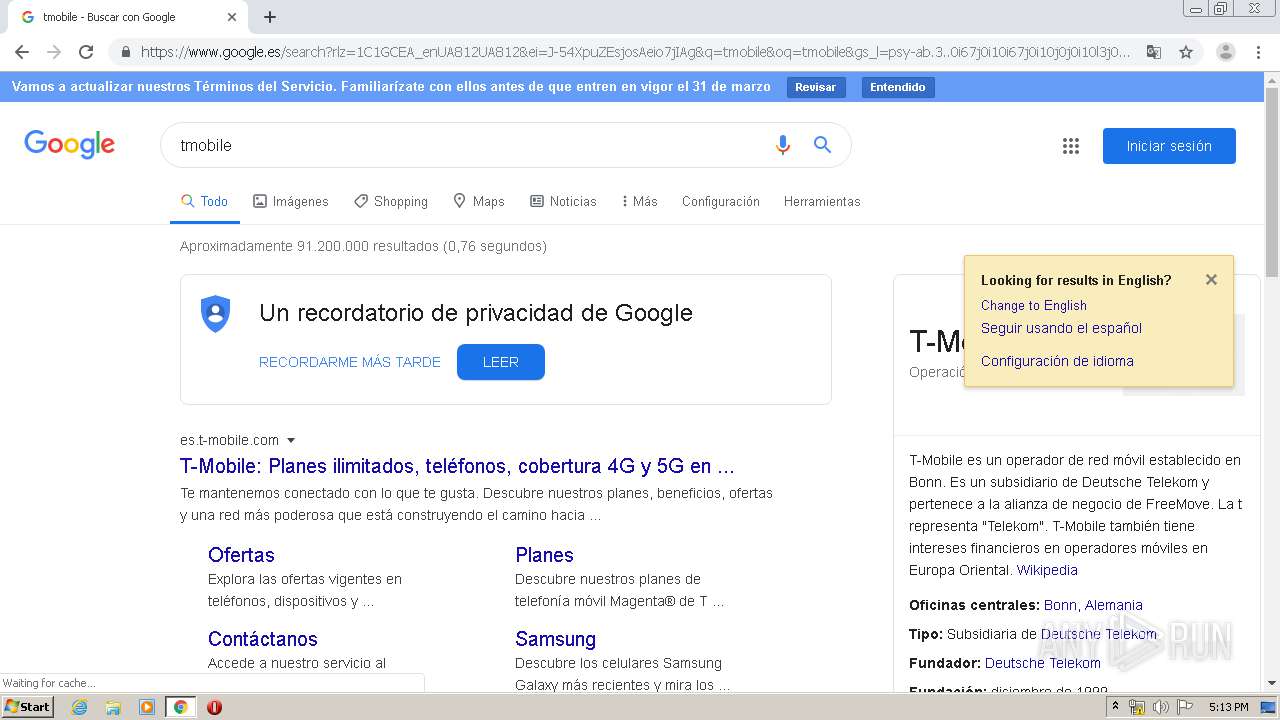Click the Chrome address bar URL
This screenshot has height=720, width=1280.
click(x=635, y=52)
